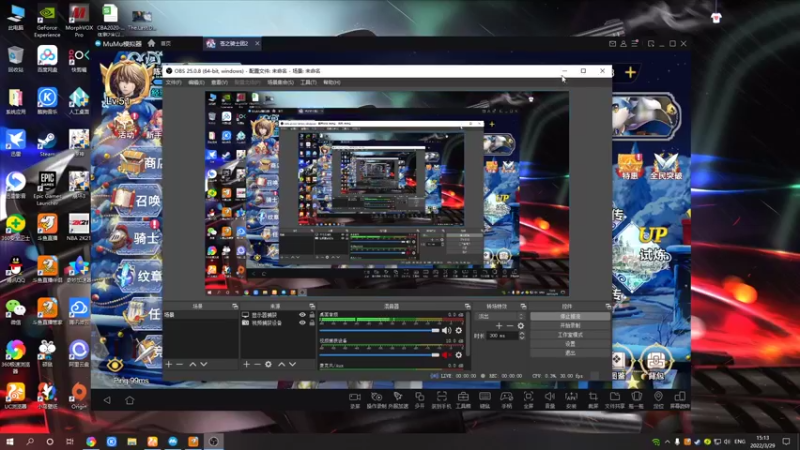This screenshot has width=800, height=450.
Task: Open the OBS 场景集合(S) menu
Action: pos(280,82)
